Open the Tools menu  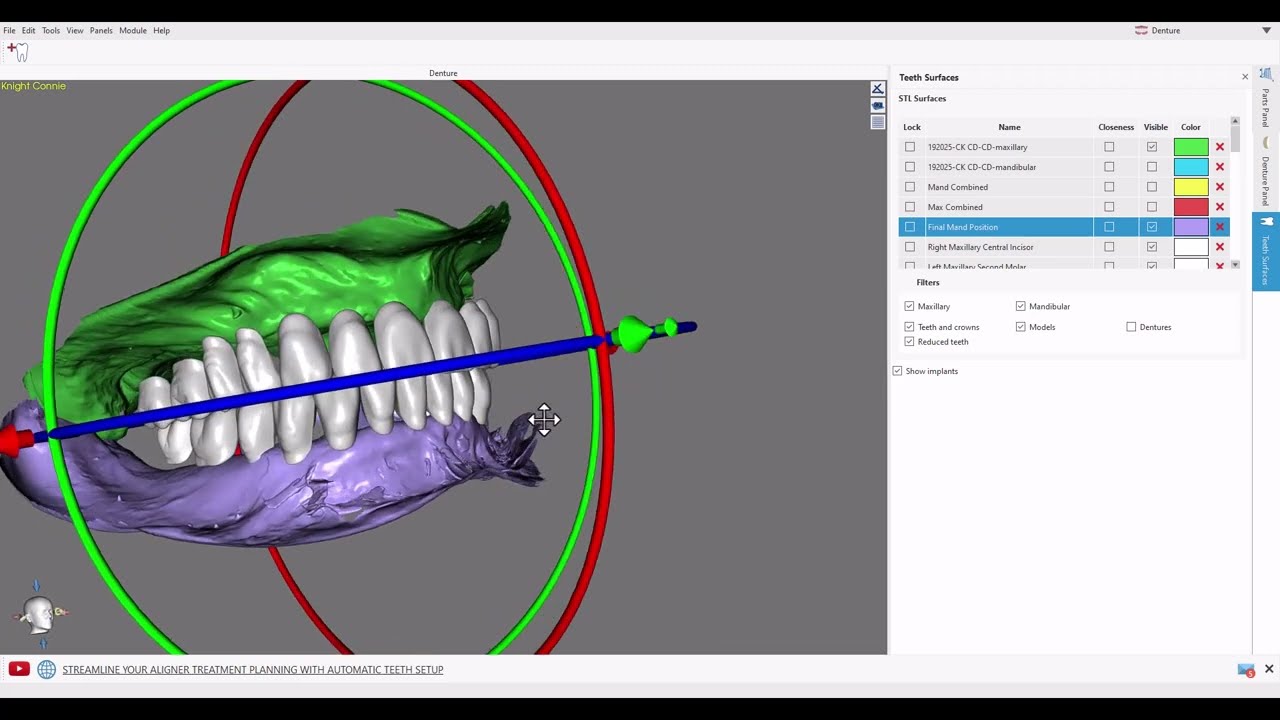click(x=51, y=30)
